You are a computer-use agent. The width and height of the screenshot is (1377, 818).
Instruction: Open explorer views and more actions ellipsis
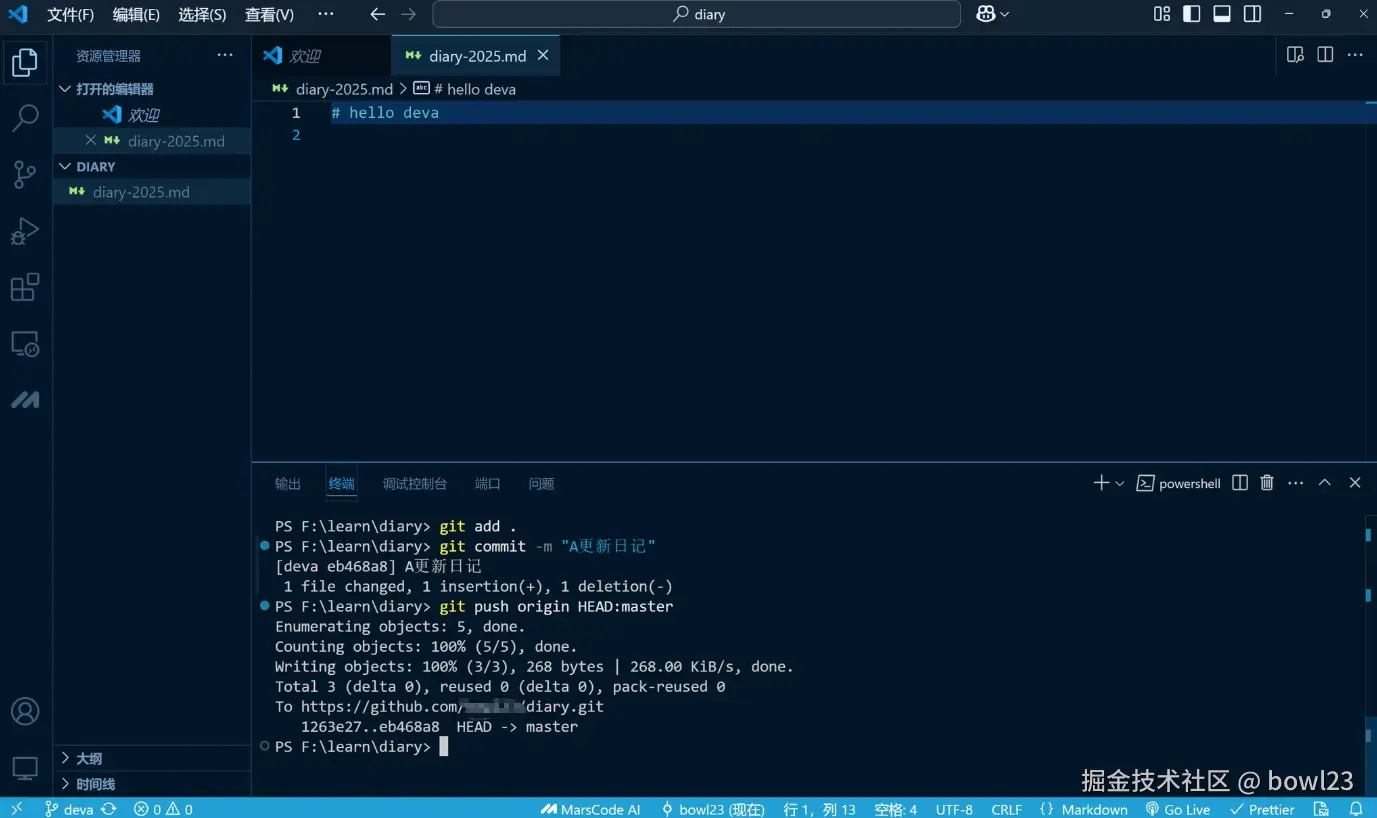pos(225,55)
